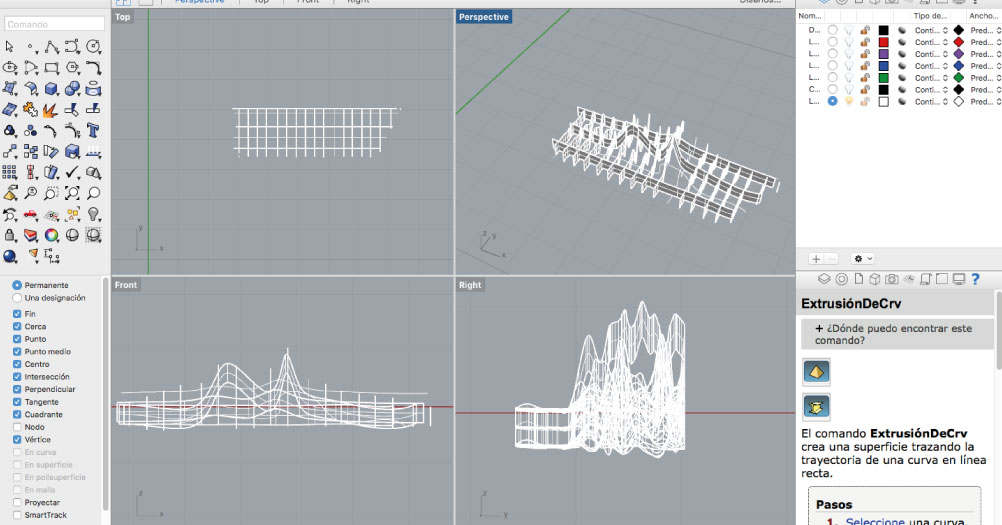The image size is (1002, 525).
Task: Open linetype dropdown of the green layer
Action: [930, 78]
